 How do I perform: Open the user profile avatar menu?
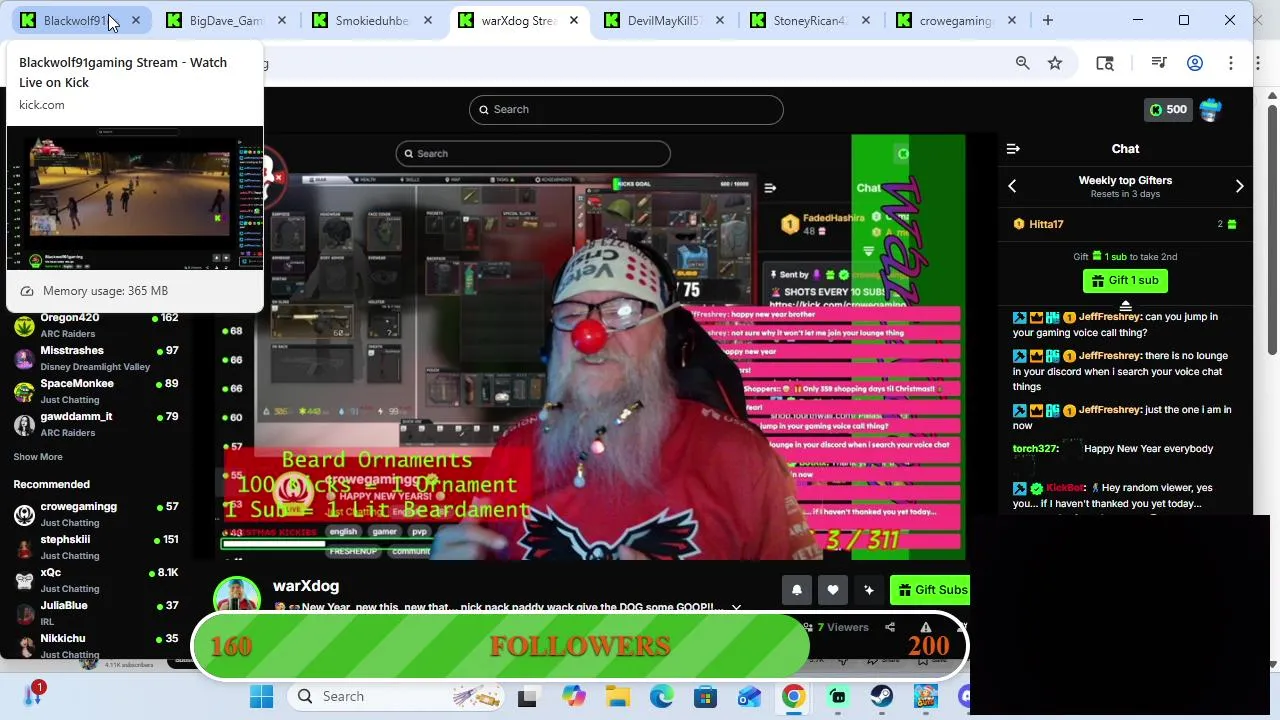coord(1211,110)
